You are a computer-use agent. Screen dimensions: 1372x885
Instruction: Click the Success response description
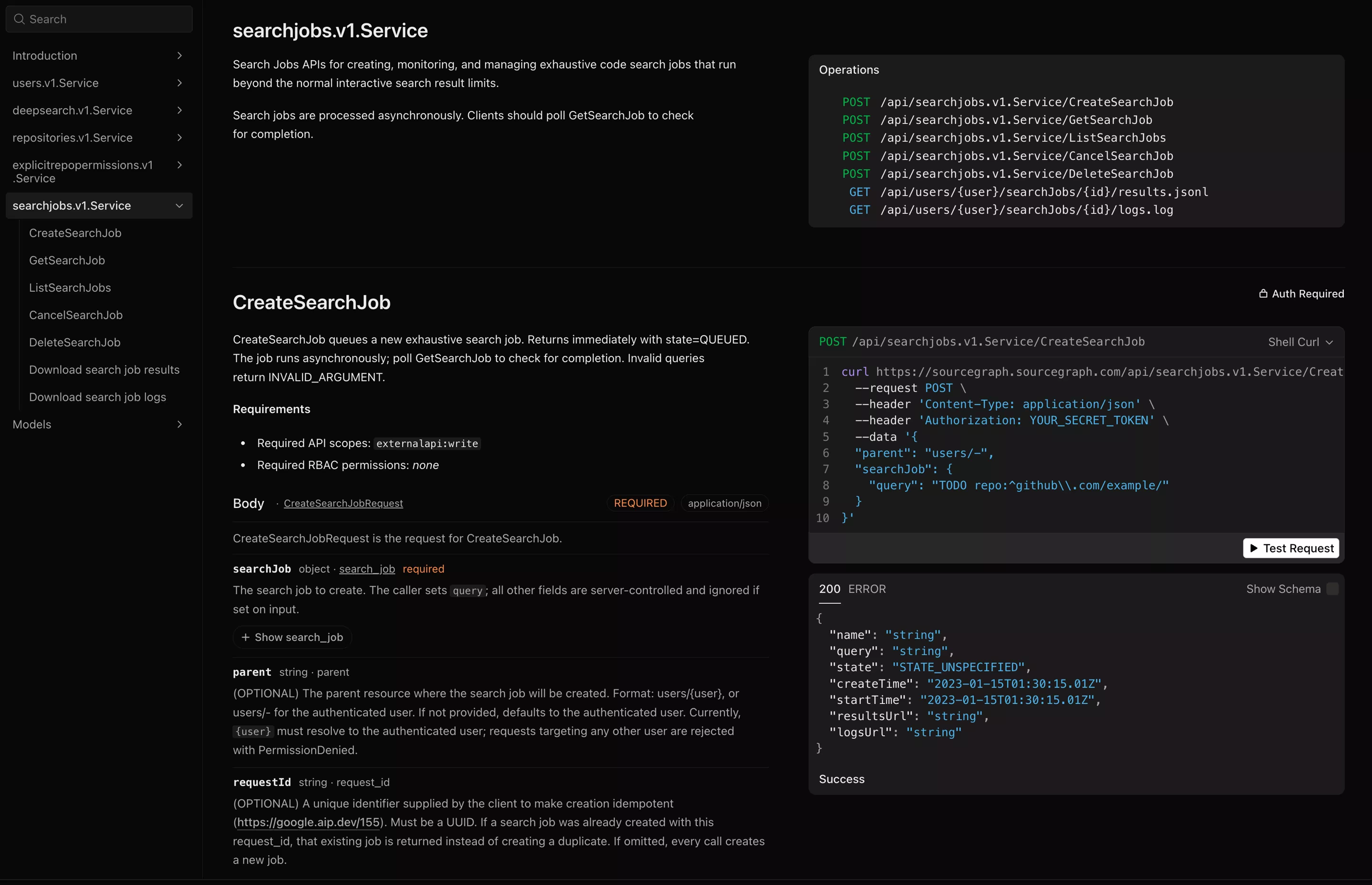tap(842, 779)
